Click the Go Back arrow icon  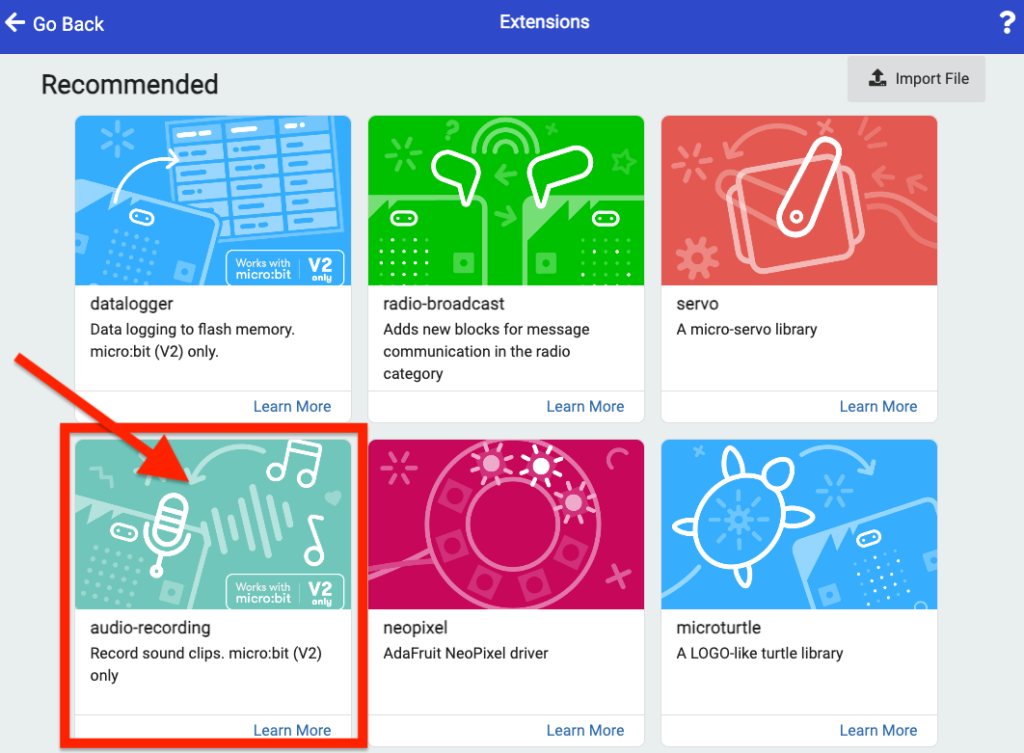15,22
